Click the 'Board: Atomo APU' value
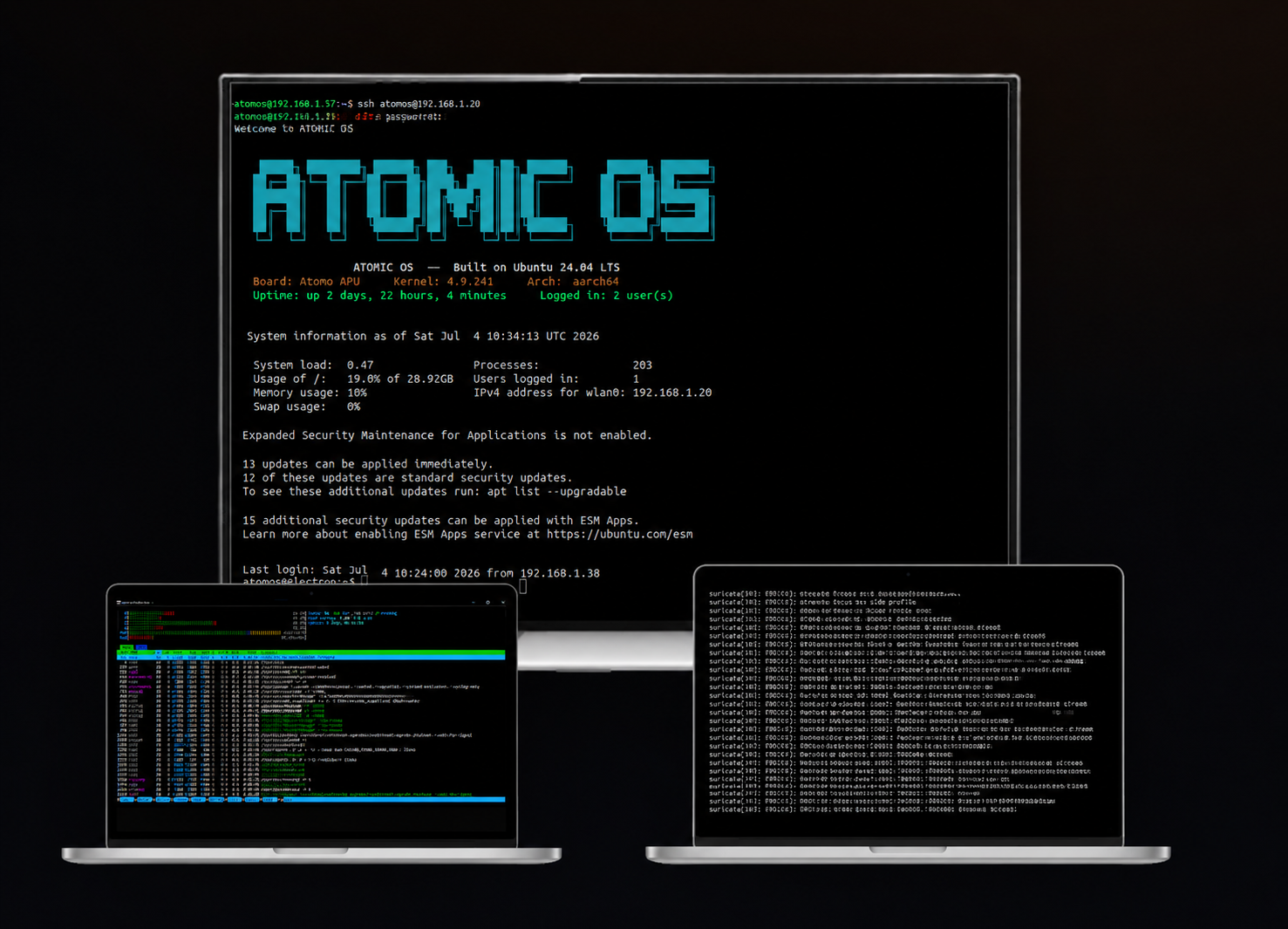The image size is (1288, 929). click(306, 282)
